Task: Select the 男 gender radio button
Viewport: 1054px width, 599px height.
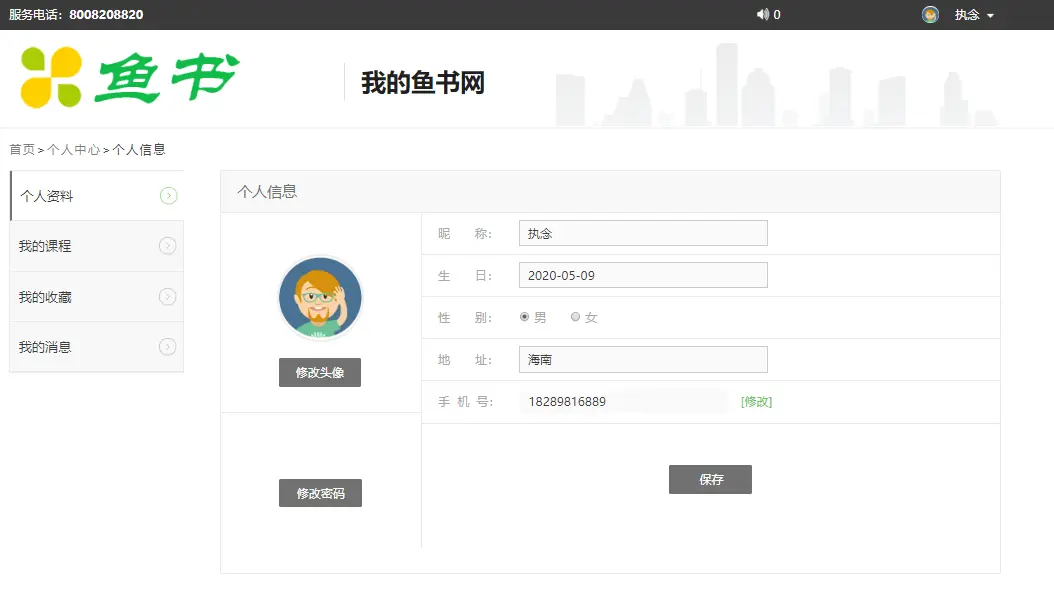Action: (524, 317)
